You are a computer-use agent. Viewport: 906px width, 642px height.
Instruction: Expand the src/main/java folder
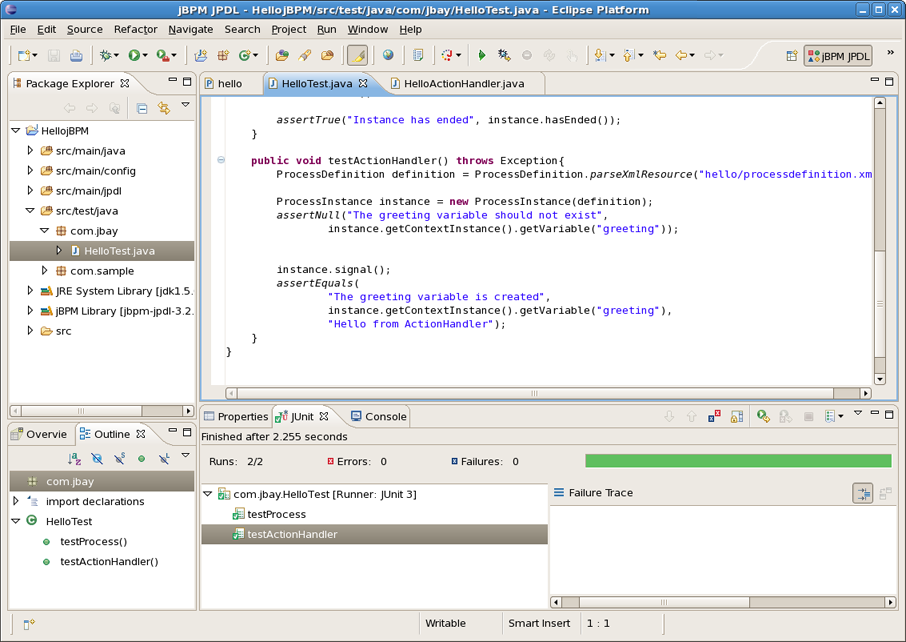pos(30,151)
